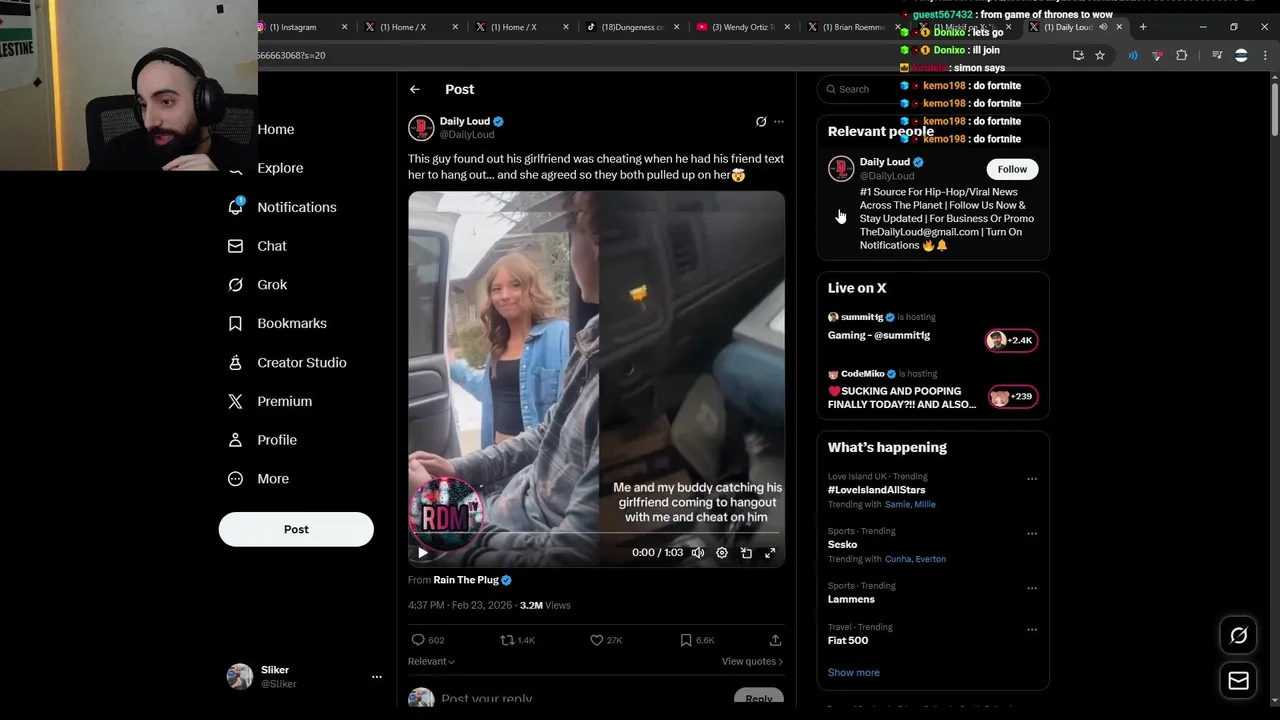Open Premium X icon in sidebar
The width and height of the screenshot is (1280, 720).
click(x=235, y=401)
